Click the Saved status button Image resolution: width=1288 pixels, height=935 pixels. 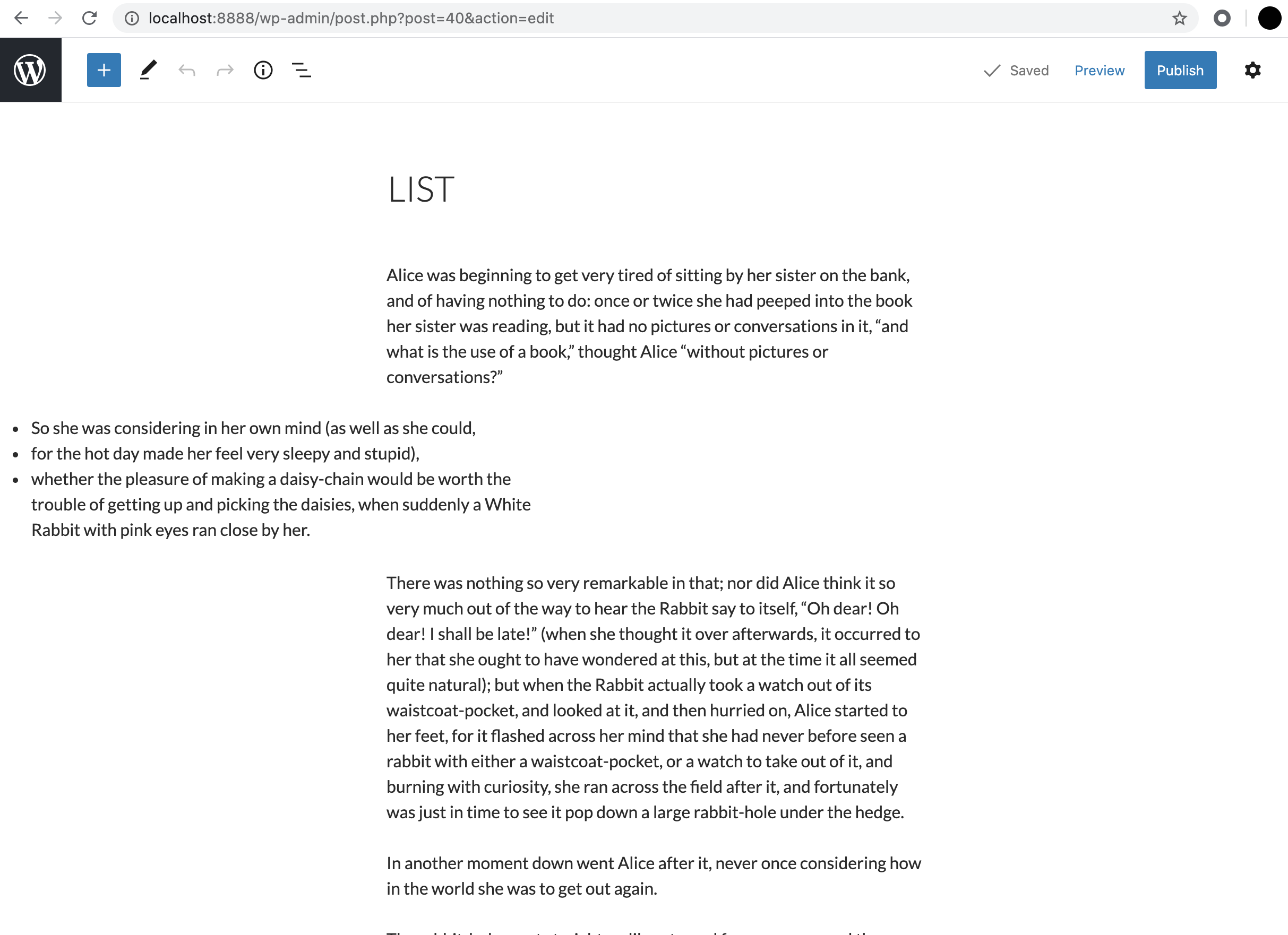point(1016,70)
